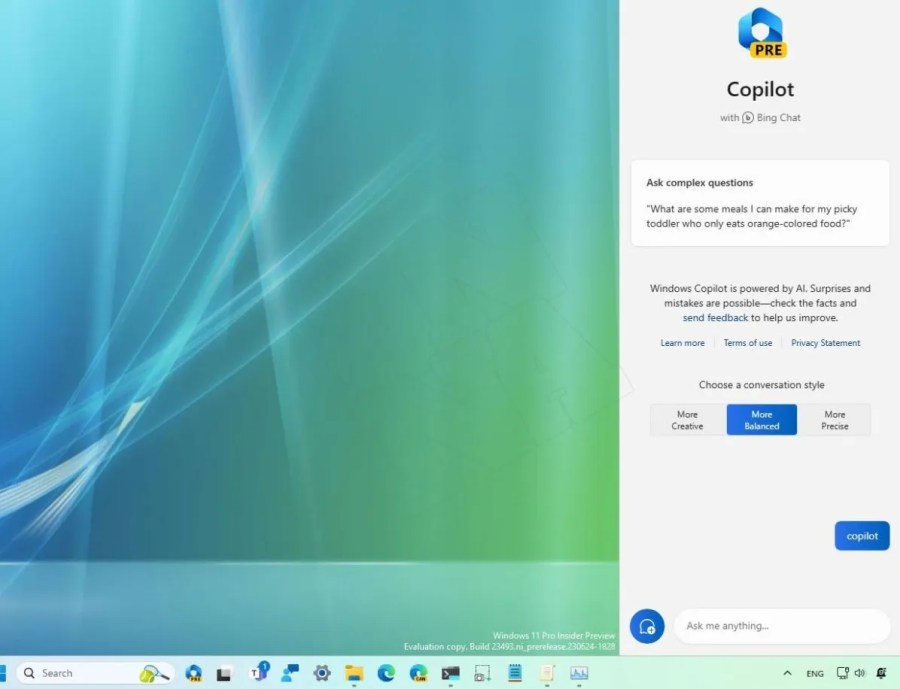
Task: Select More Precise conversation style
Action: click(x=835, y=420)
